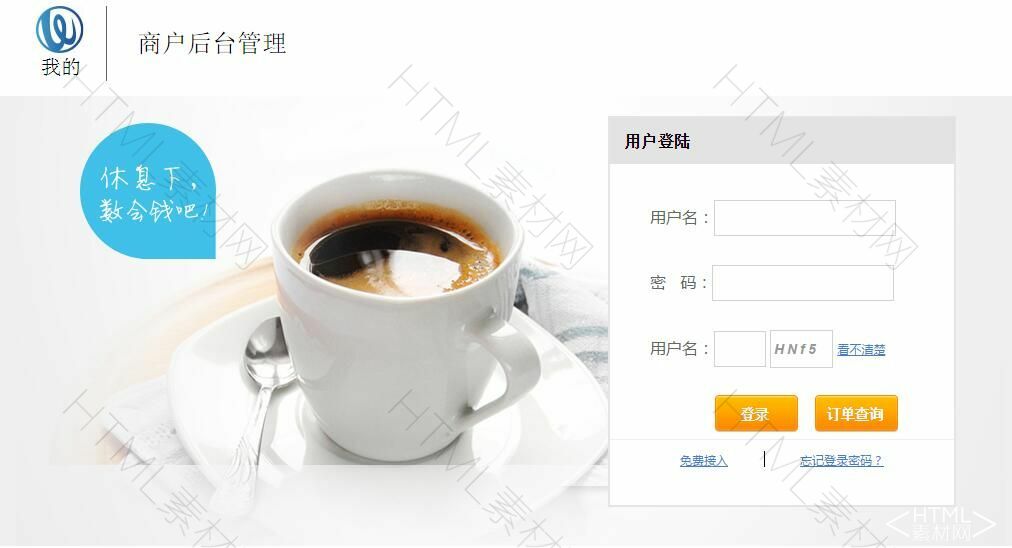1012x548 pixels.
Task: Click the 用户名 label beside captcha box
Action: pyautogui.click(x=679, y=349)
